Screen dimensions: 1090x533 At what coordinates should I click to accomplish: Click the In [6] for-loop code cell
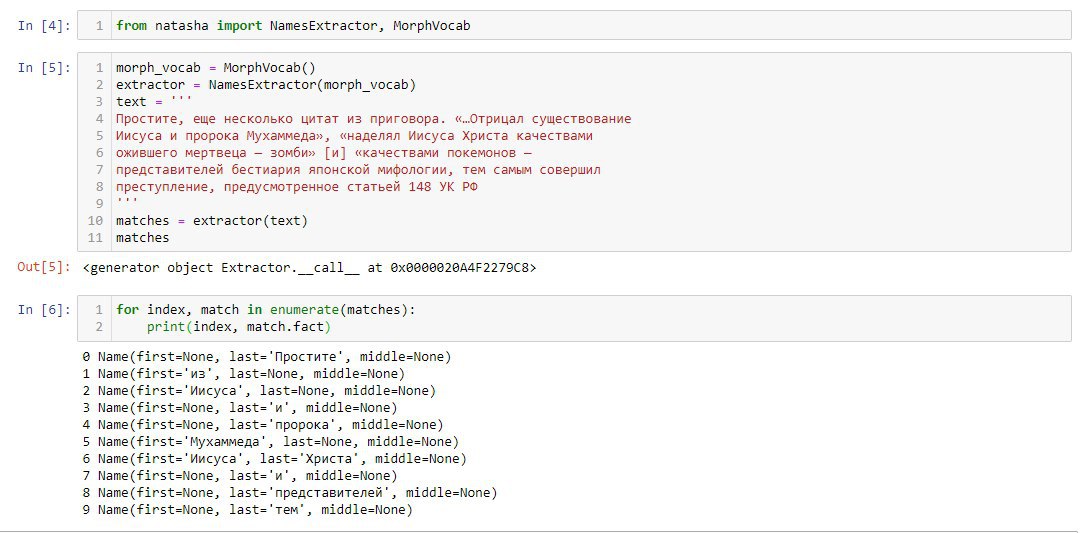[574, 318]
